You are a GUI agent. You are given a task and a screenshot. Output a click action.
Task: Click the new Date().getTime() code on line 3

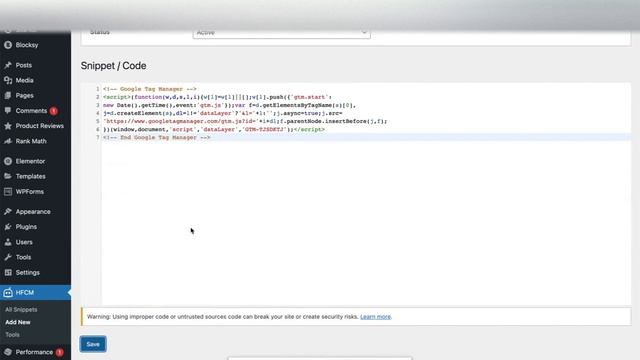tap(137, 105)
